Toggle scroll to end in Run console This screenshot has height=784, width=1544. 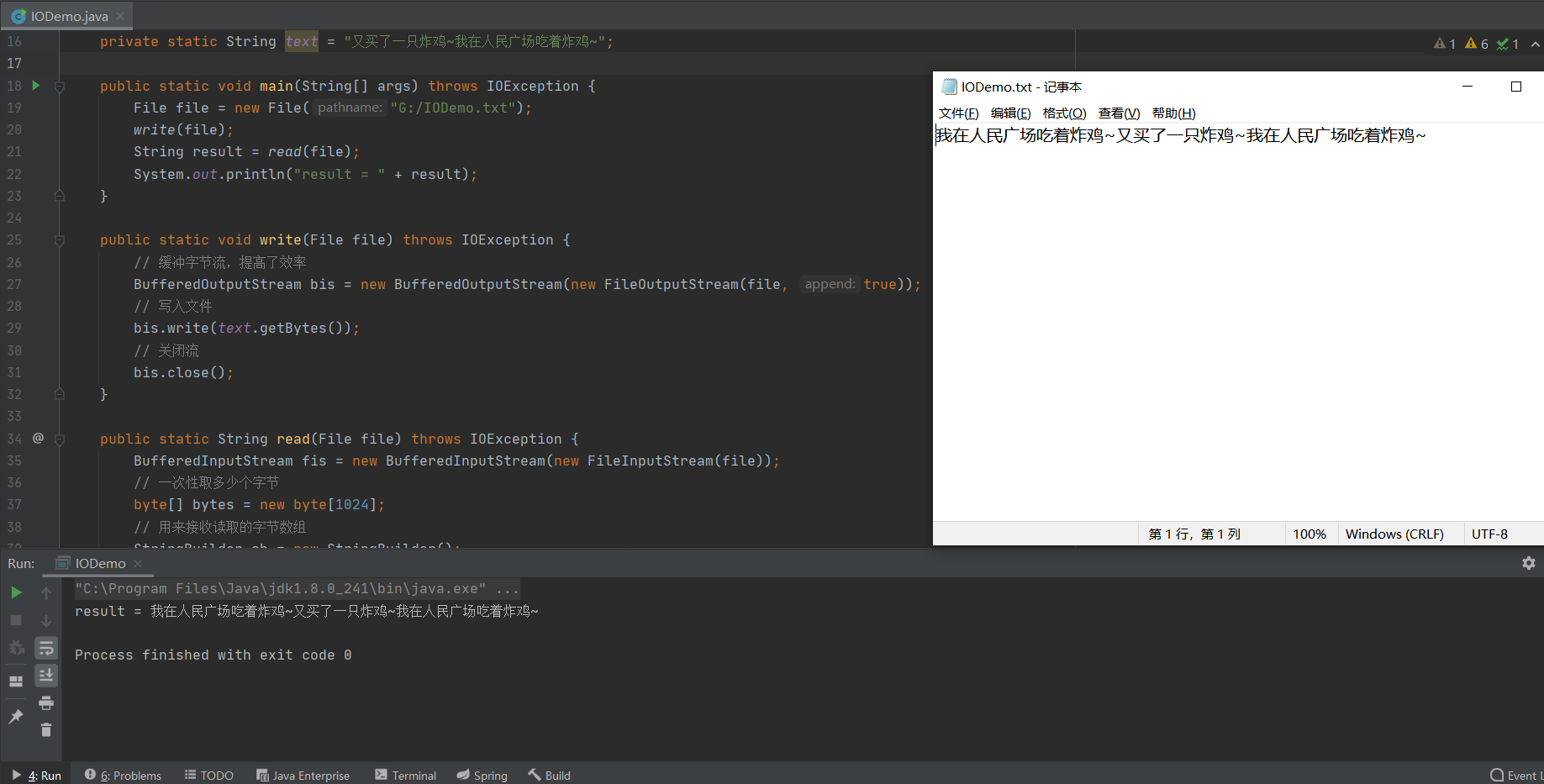[46, 675]
